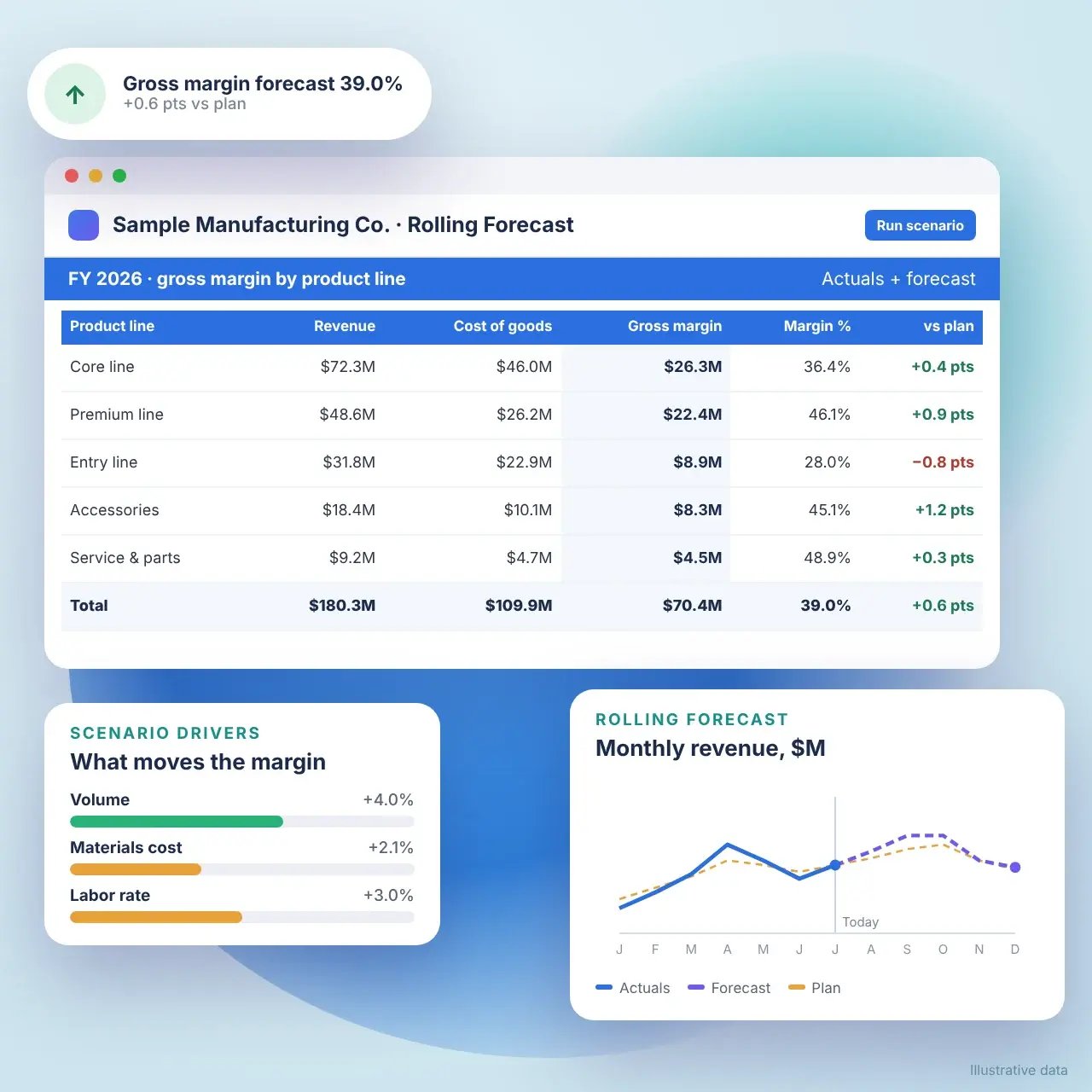
Task: Click the Entry line −0.8 pts value
Action: pos(943,462)
